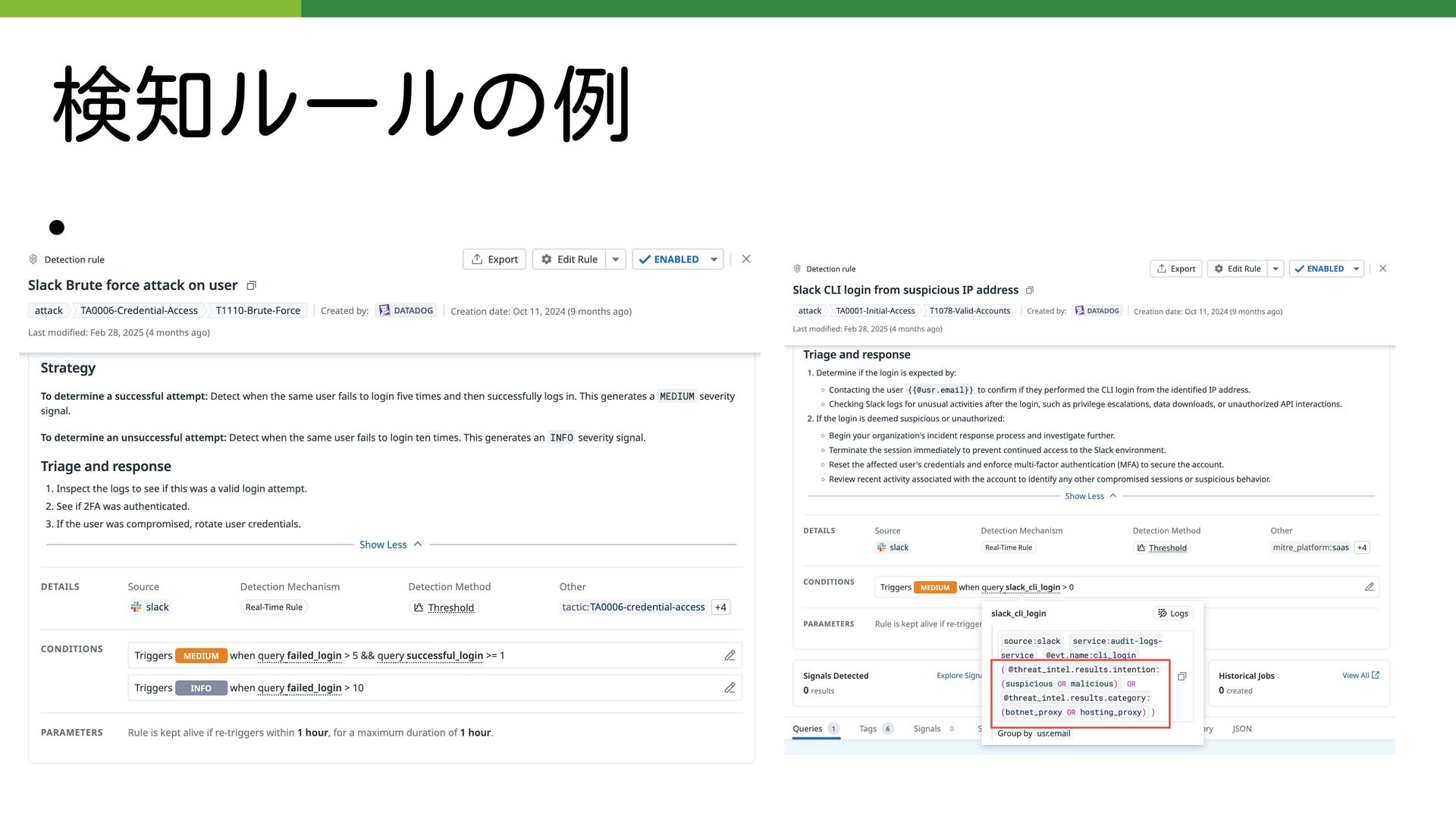Image resolution: width=1456 pixels, height=820 pixels.
Task: Open ENABLED dropdown in CLI login panel
Action: click(1356, 269)
